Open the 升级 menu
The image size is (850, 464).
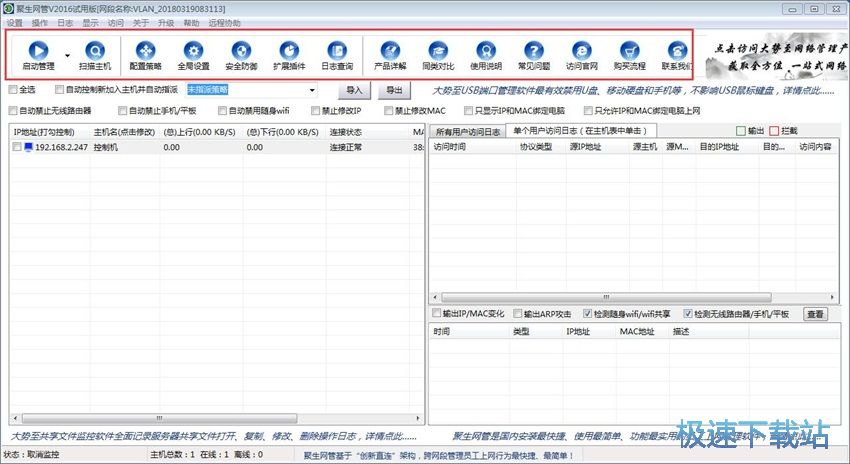pyautogui.click(x=166, y=23)
